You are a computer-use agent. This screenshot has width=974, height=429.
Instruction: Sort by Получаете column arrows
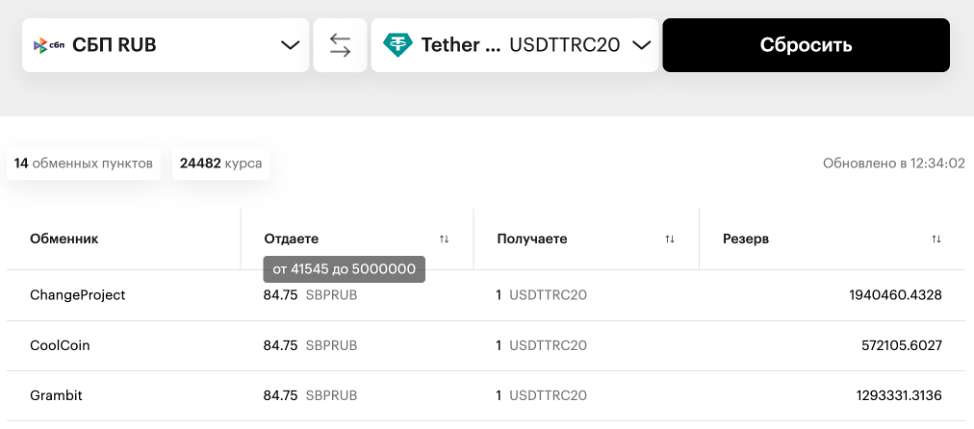tap(670, 240)
